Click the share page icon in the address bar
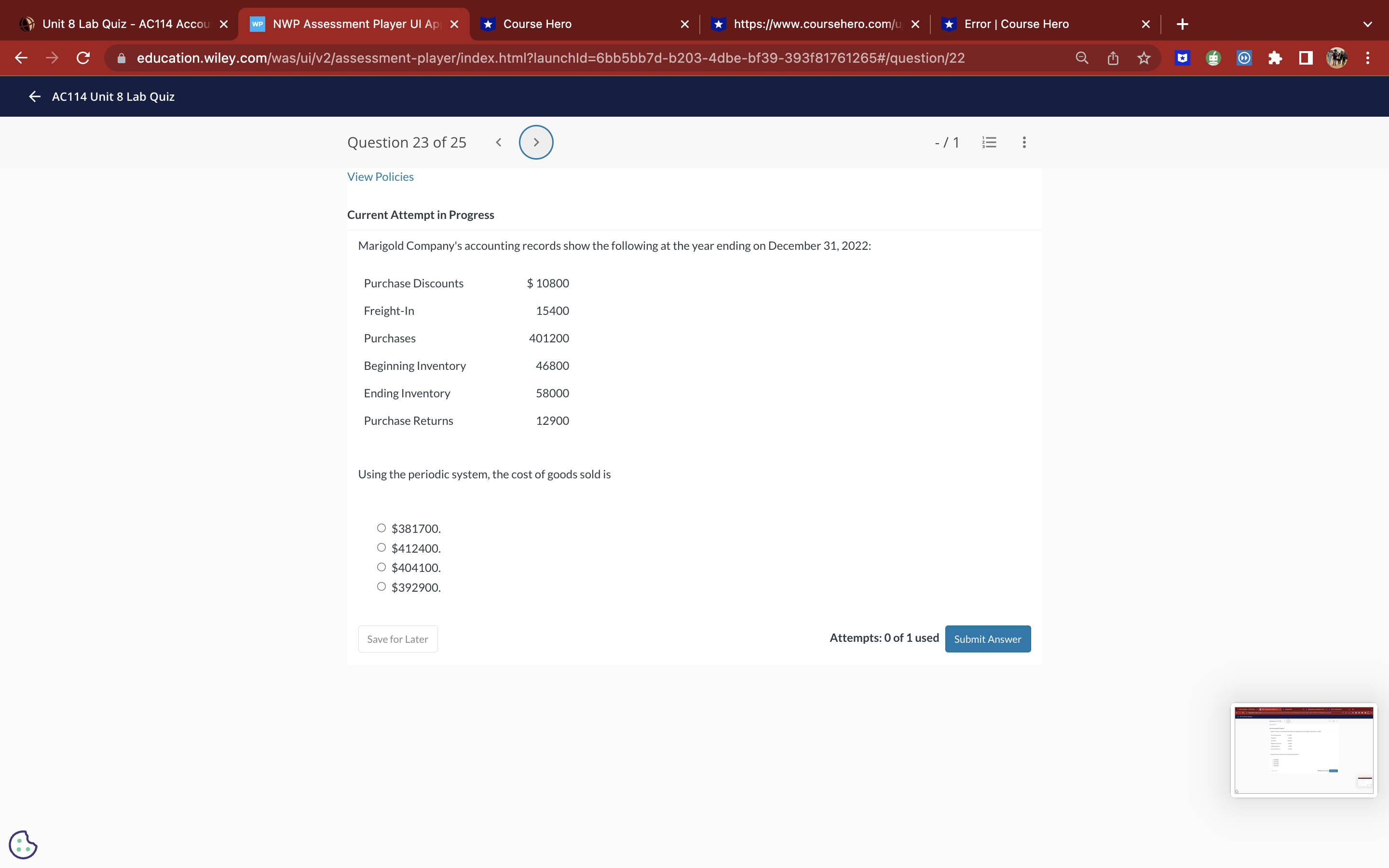 pyautogui.click(x=1113, y=58)
